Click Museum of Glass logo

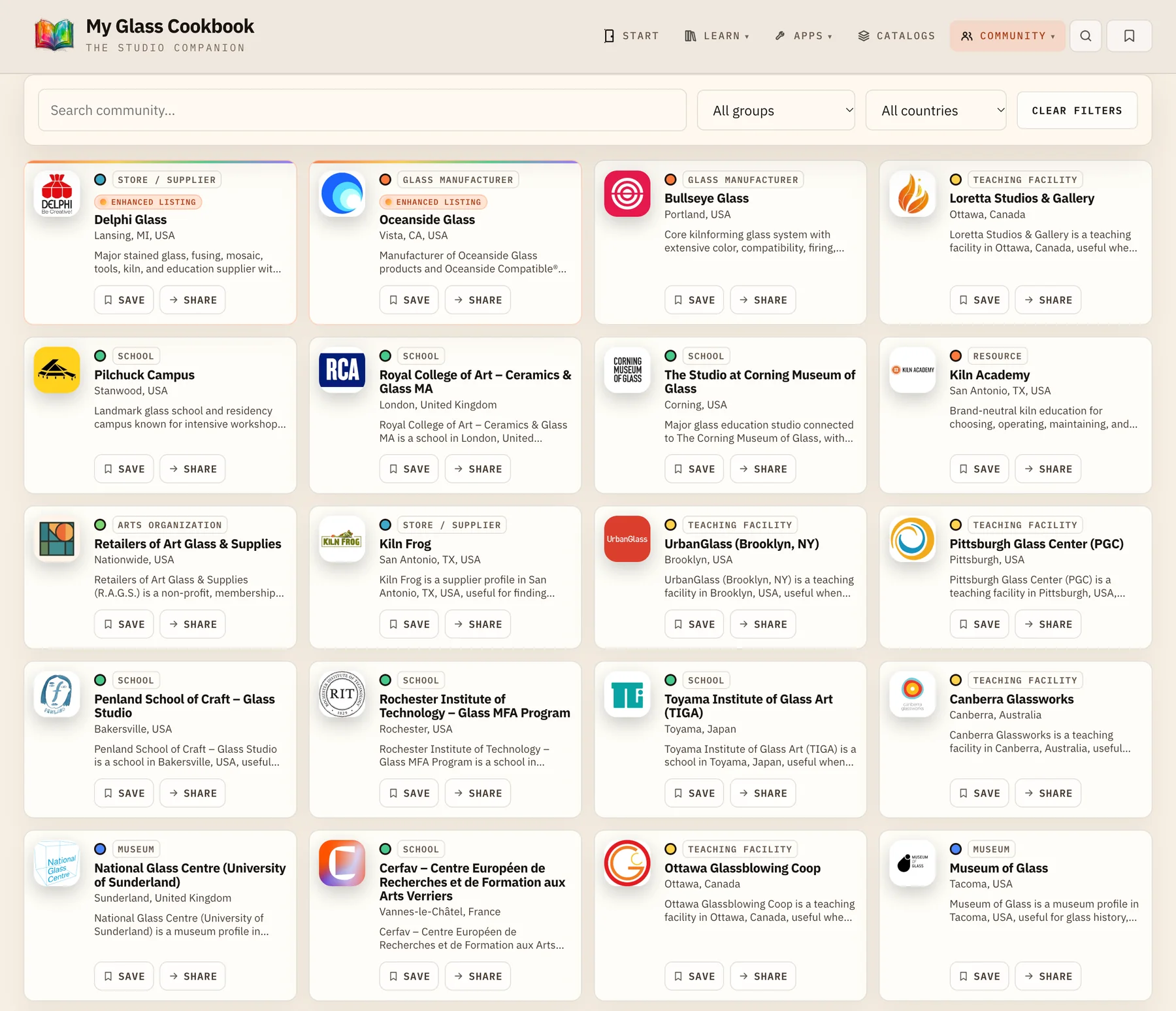click(x=913, y=863)
